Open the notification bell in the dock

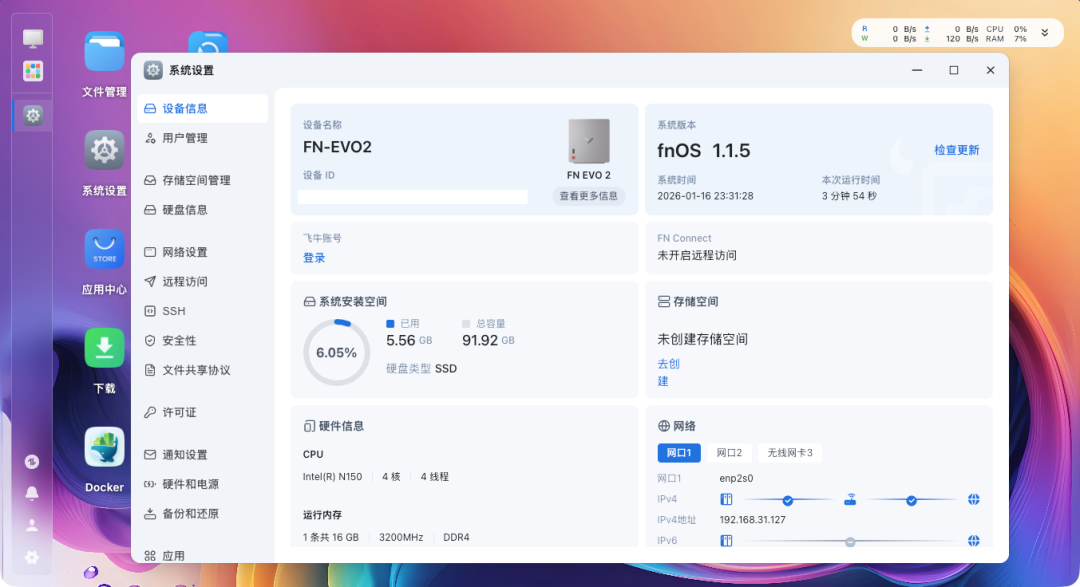30,492
